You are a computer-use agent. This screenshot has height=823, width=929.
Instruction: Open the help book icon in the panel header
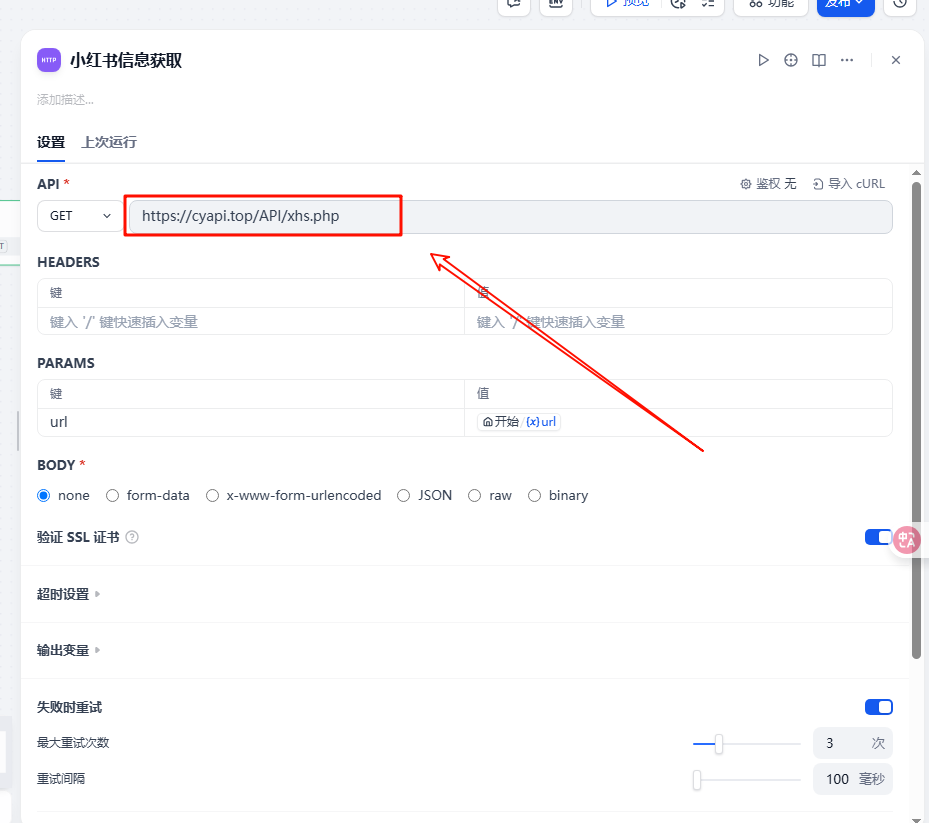pyautogui.click(x=819, y=60)
